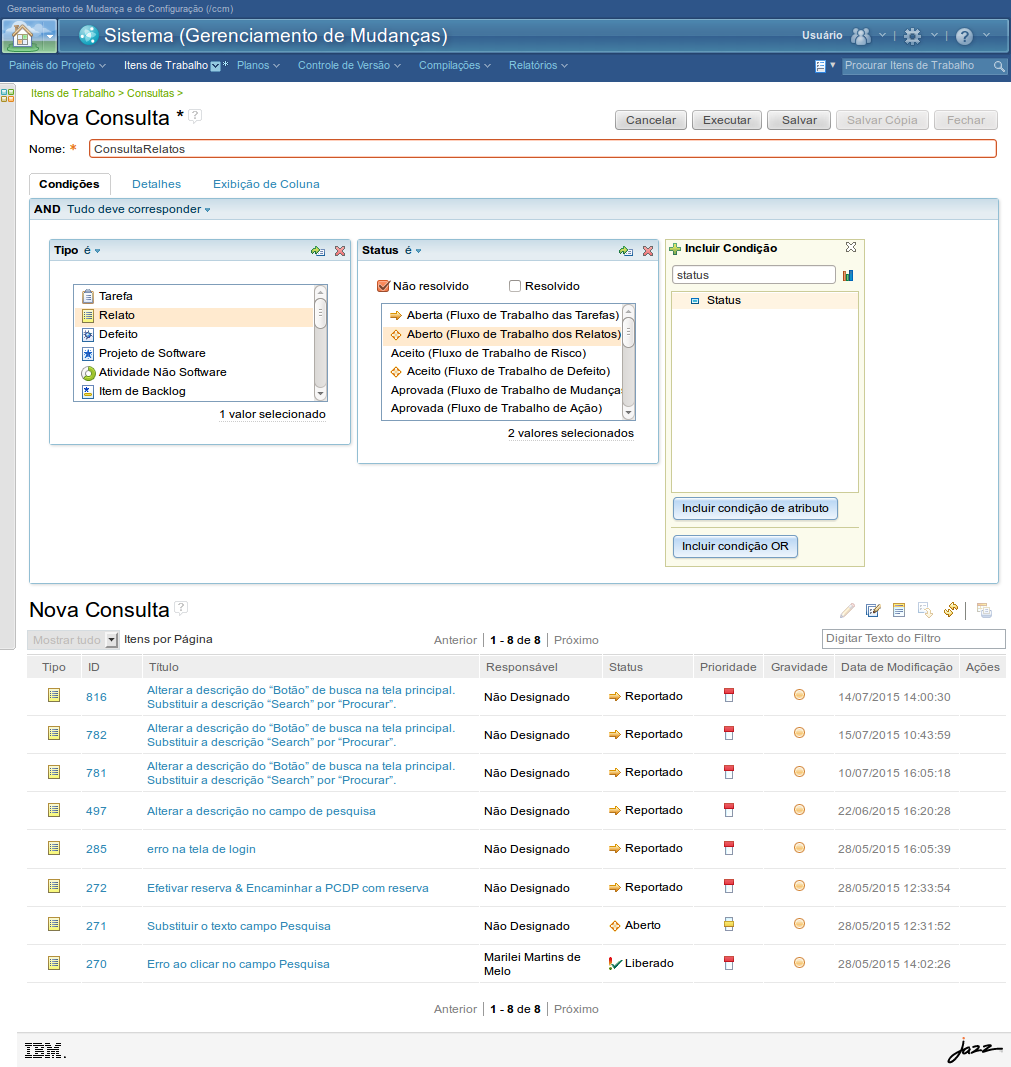Click the Status list scrollbar down arrow
Viewport: 1011px width, 1067px height.
pyautogui.click(x=629, y=412)
